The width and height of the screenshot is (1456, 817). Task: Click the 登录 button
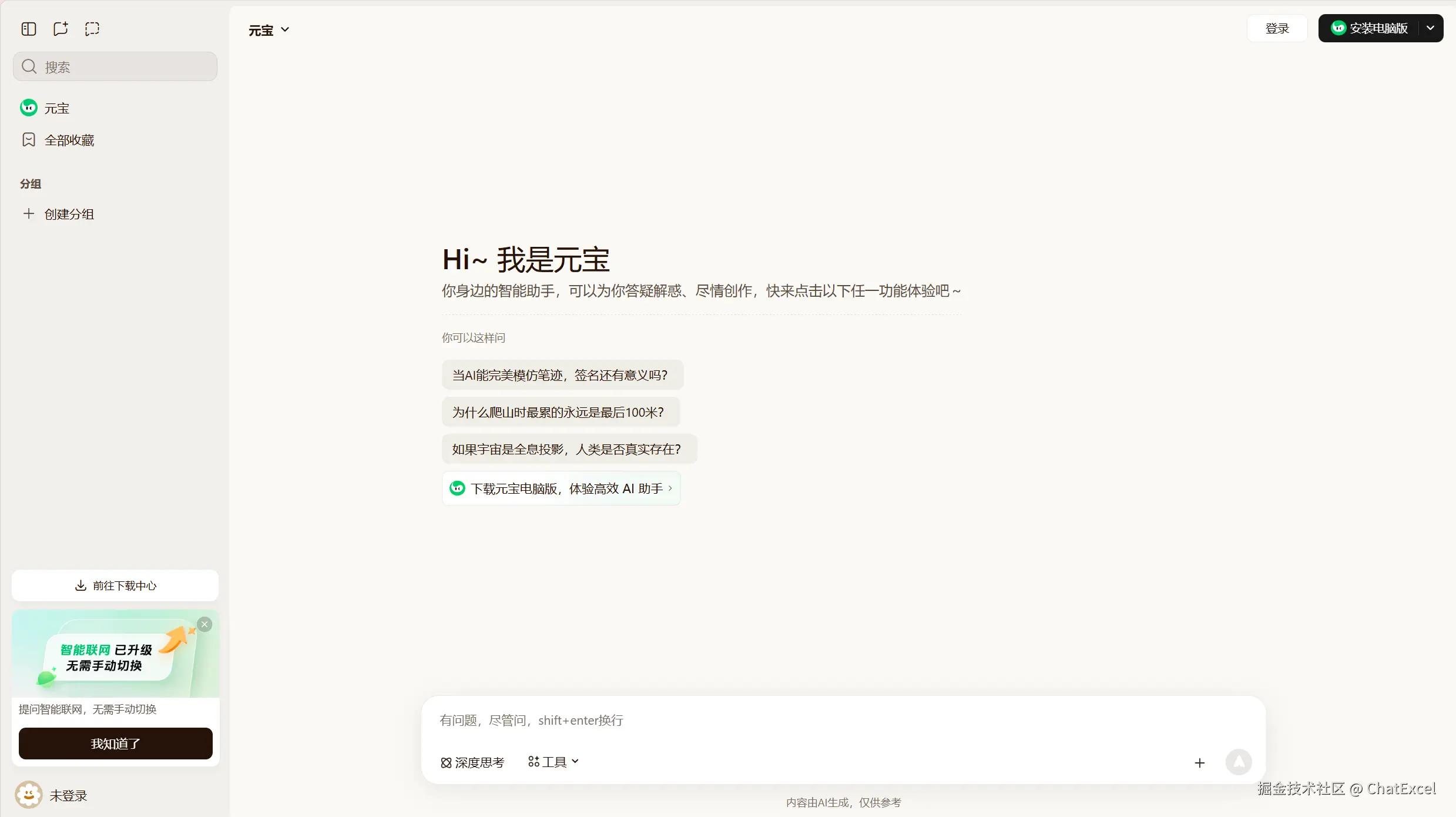click(x=1277, y=28)
